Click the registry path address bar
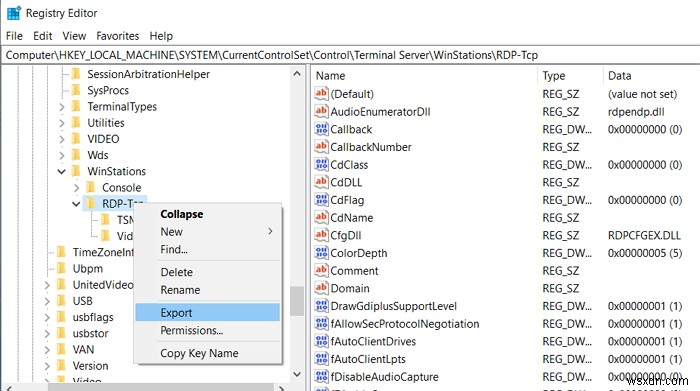The width and height of the screenshot is (700, 391). pos(350,55)
